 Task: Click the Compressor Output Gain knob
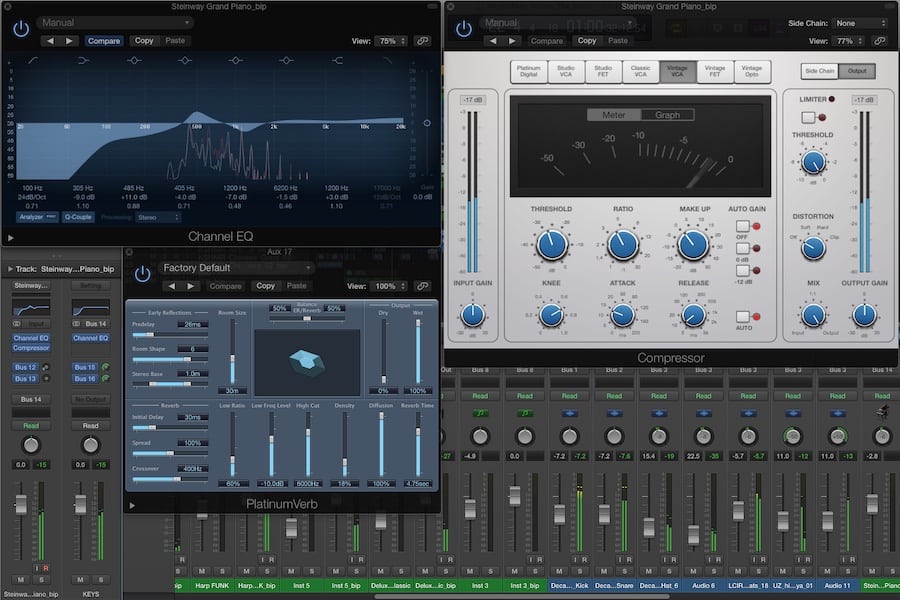864,315
